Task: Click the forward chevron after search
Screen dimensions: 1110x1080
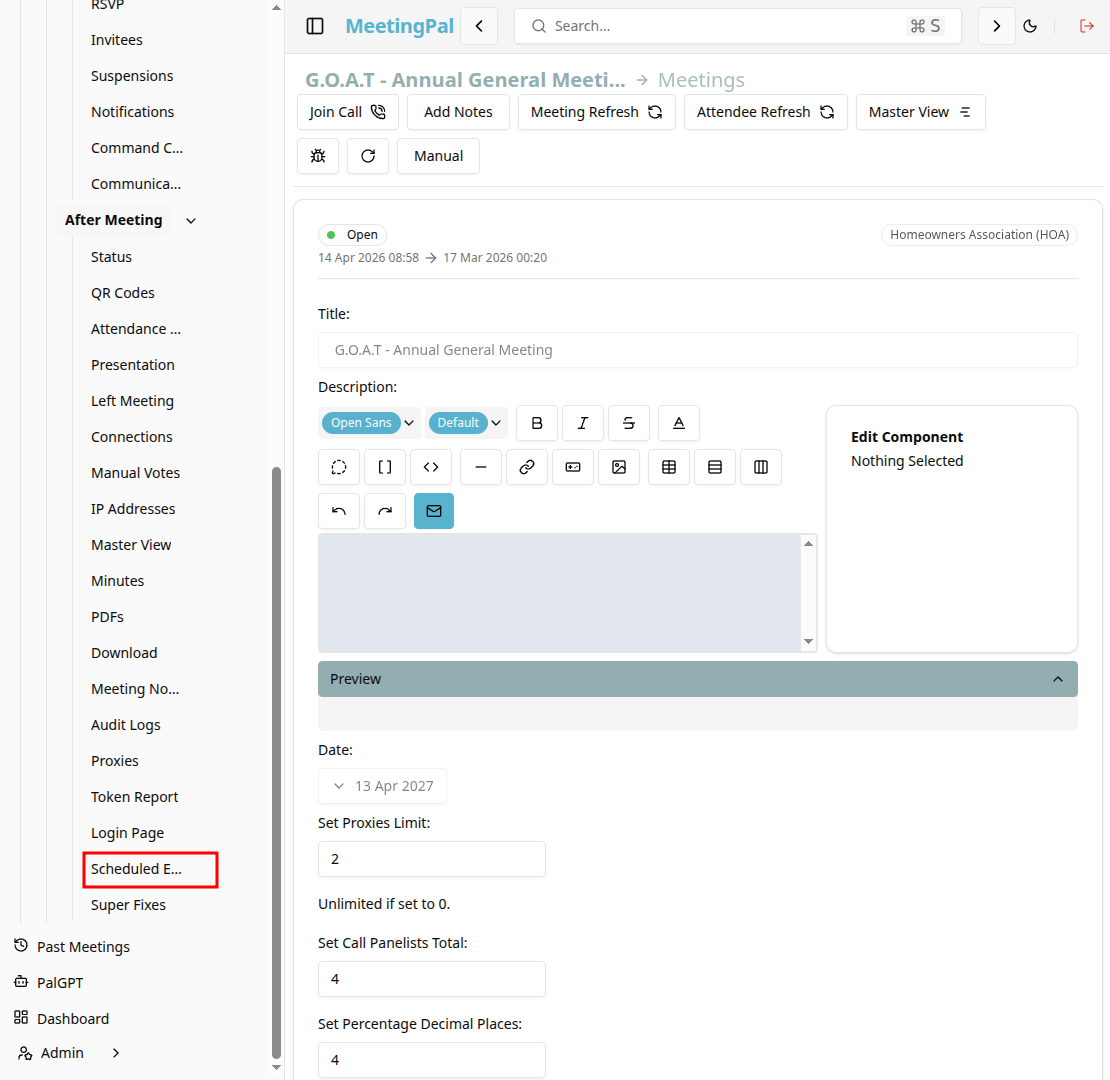Action: click(x=997, y=26)
